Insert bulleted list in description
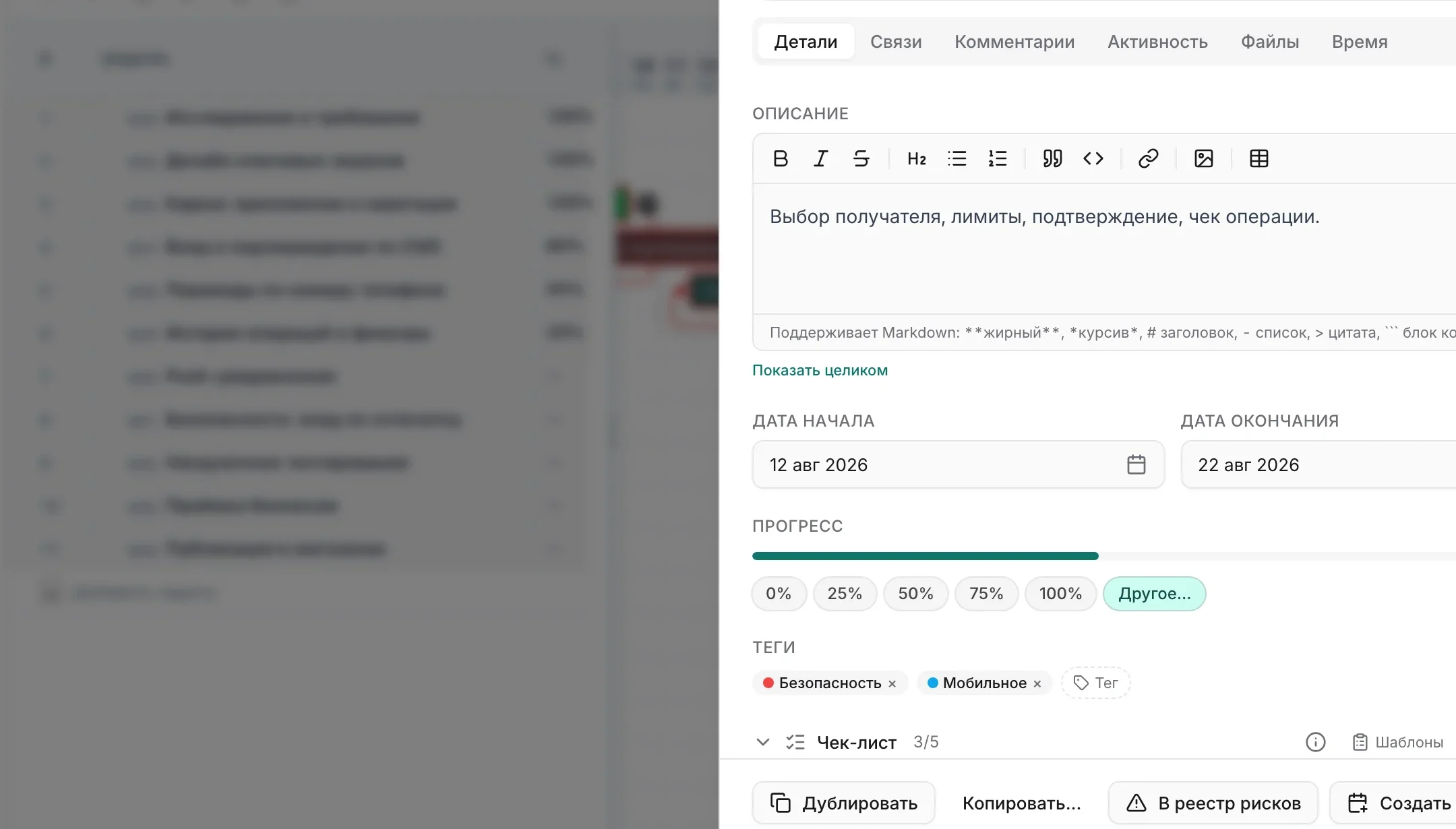1456x829 pixels. pos(957,158)
